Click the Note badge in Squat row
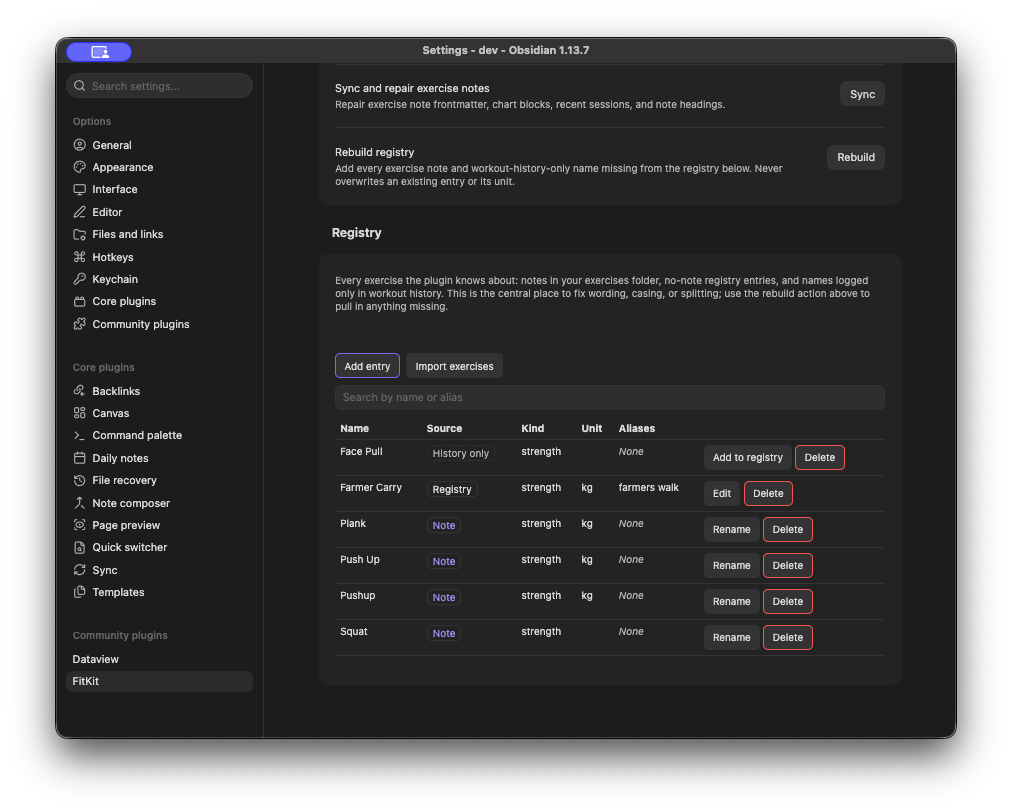 click(x=443, y=634)
